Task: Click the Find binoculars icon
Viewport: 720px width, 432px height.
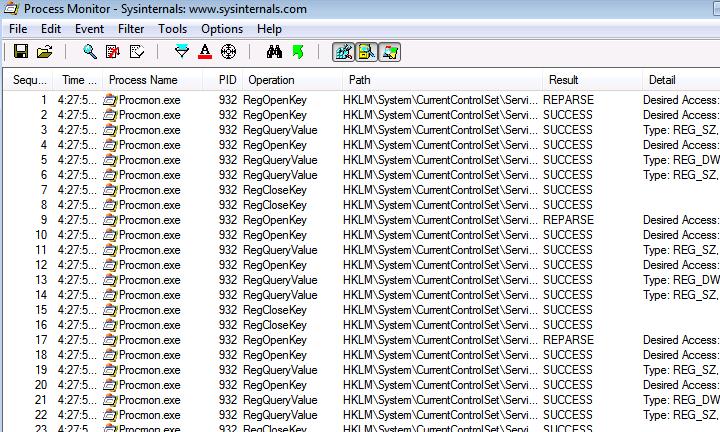Action: 274,51
